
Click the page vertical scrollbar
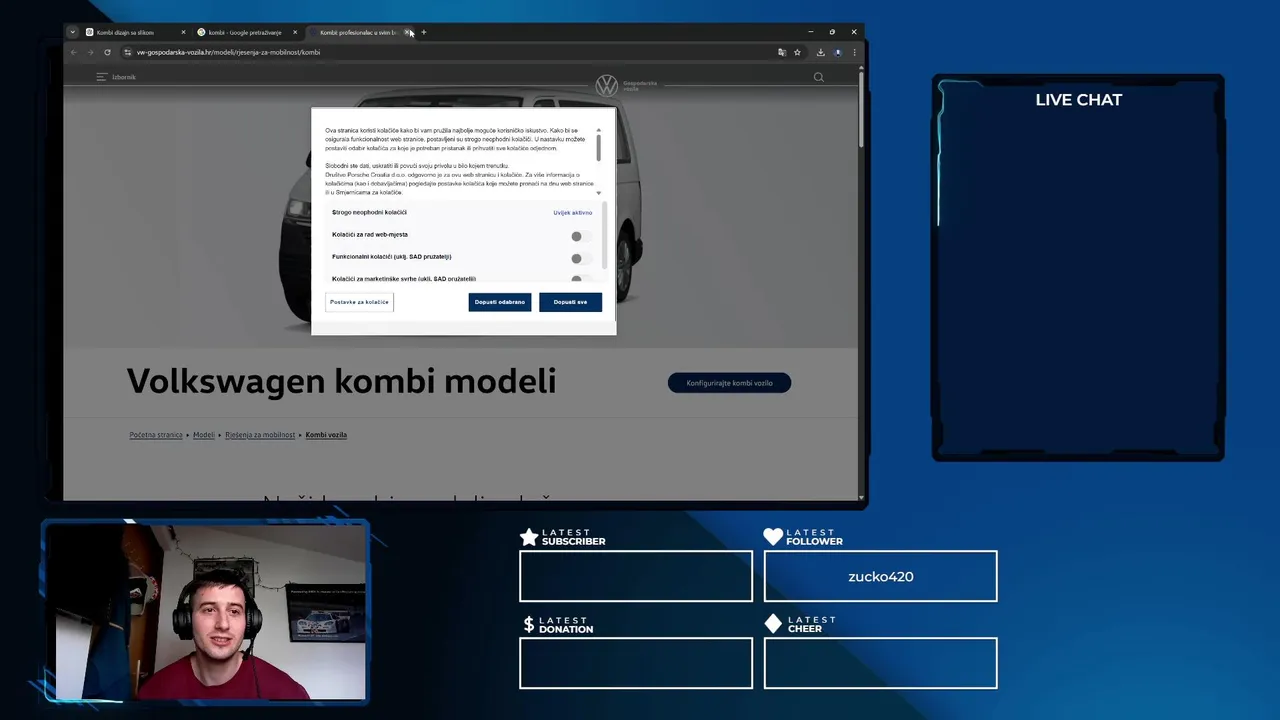point(861,110)
